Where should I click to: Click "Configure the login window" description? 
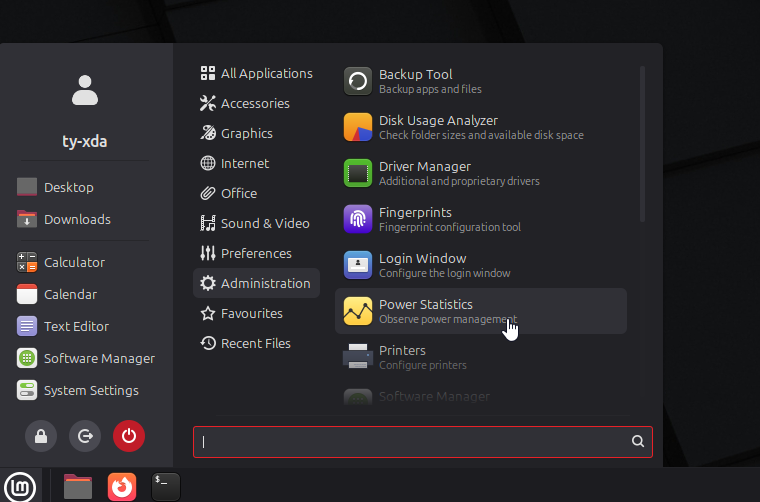point(444,273)
